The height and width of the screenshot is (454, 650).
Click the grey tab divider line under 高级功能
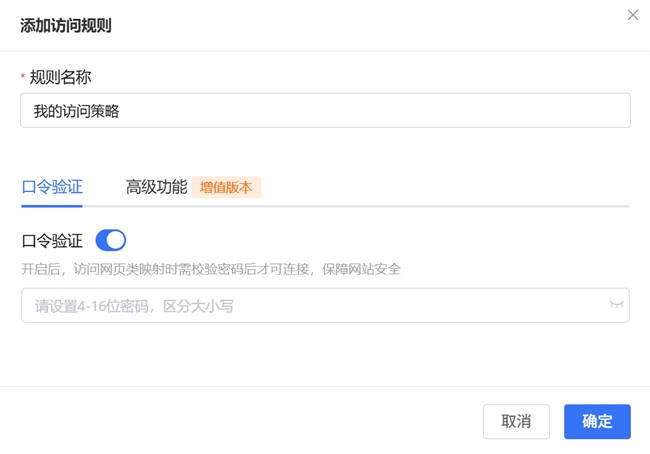[157, 206]
